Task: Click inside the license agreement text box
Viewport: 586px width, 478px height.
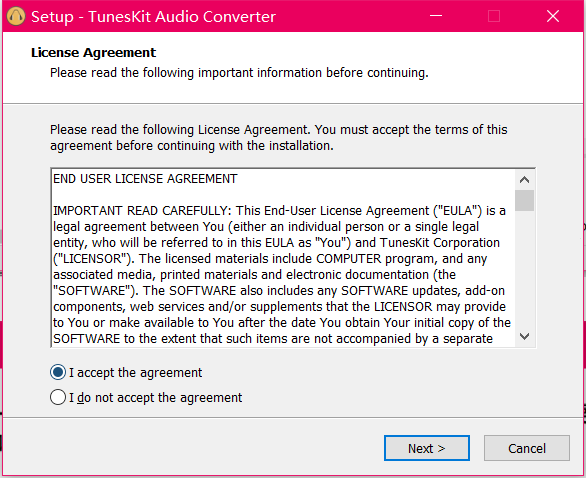Action: 284,258
